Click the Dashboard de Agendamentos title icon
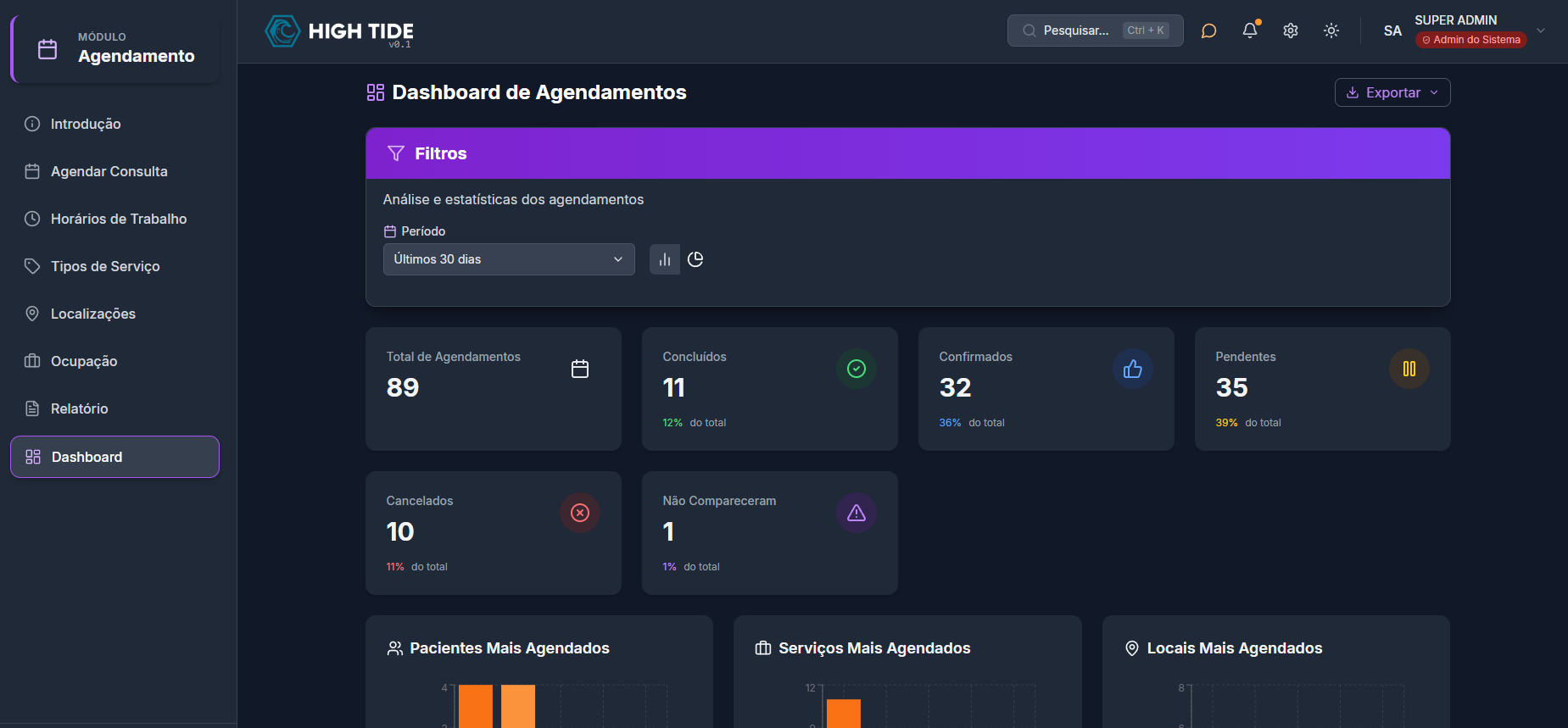 point(376,92)
